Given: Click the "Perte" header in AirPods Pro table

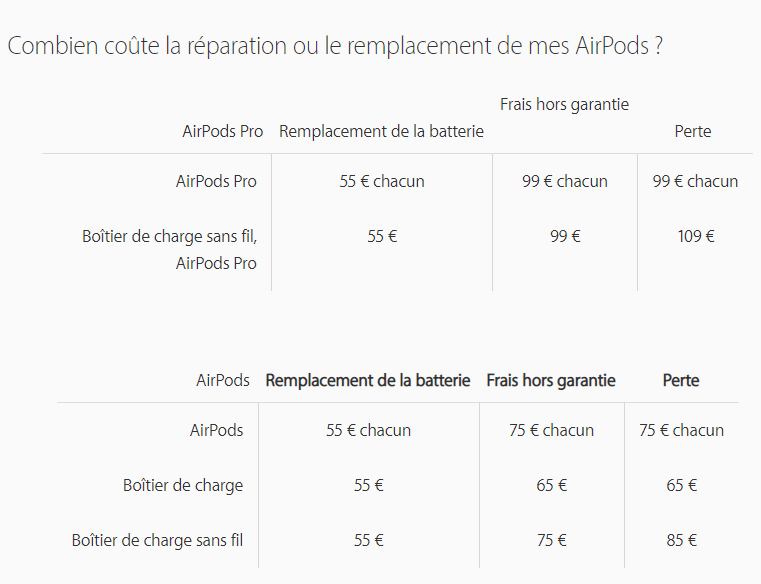Looking at the screenshot, I should point(693,131).
